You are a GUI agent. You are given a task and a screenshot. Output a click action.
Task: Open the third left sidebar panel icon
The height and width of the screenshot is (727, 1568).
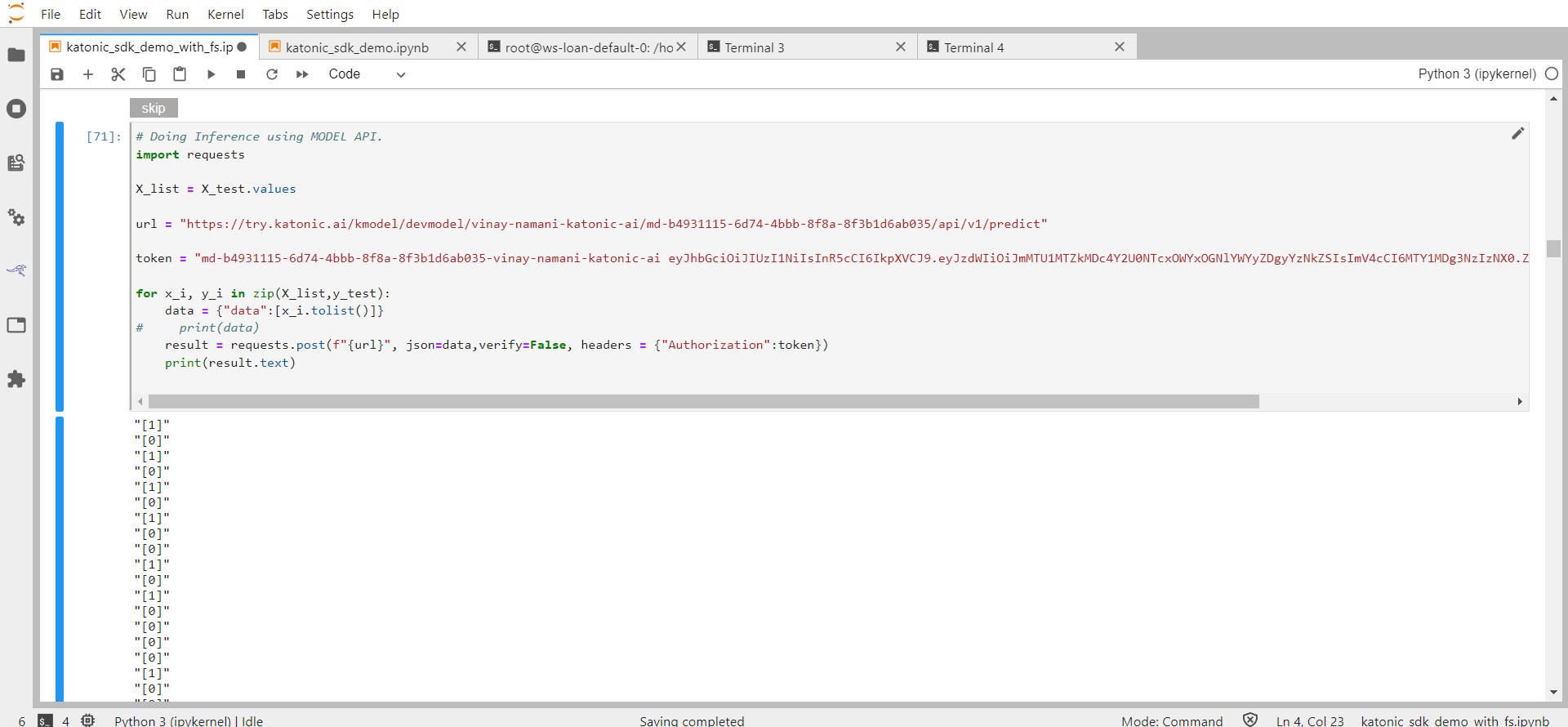(16, 163)
